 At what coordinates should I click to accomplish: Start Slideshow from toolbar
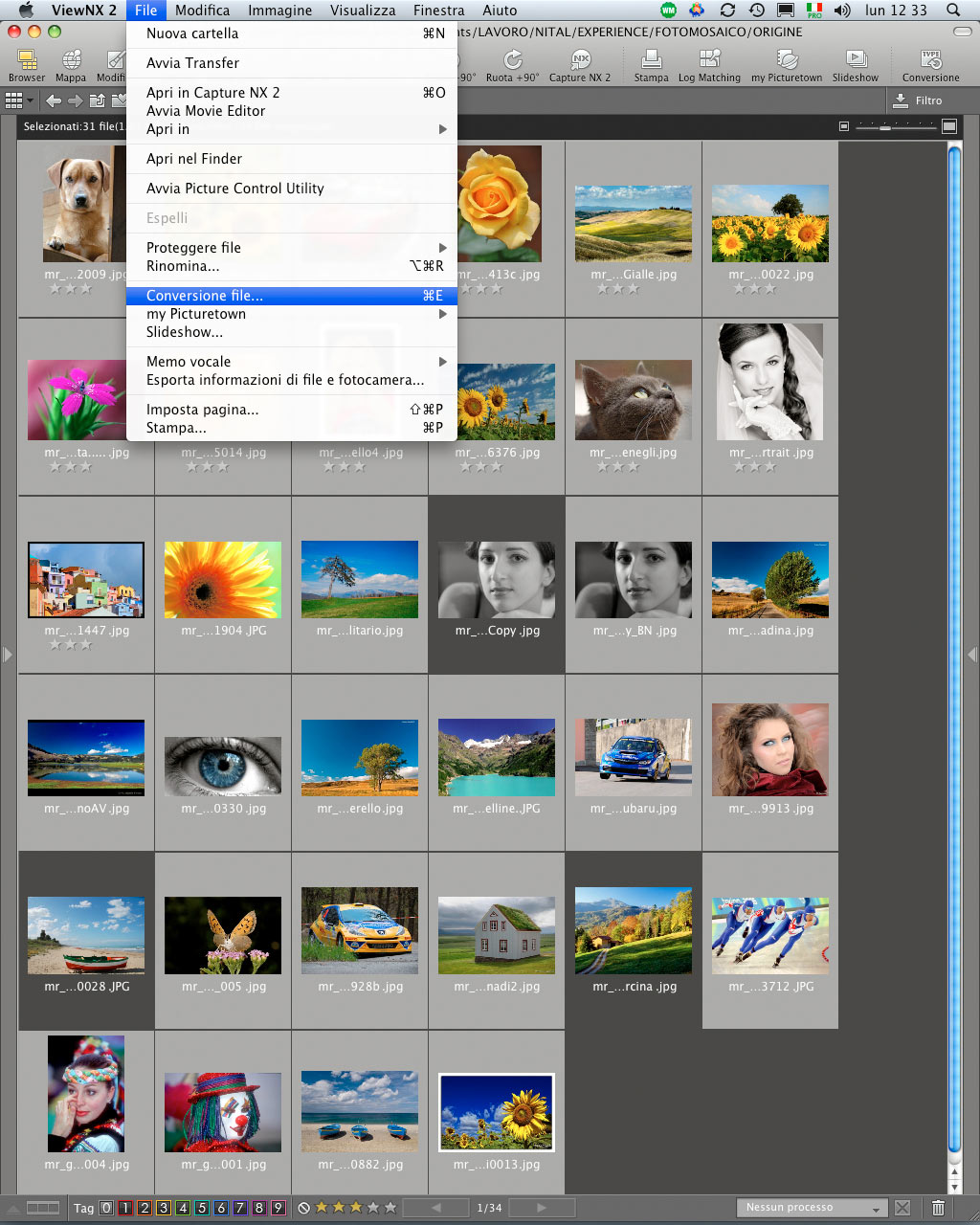click(x=856, y=65)
